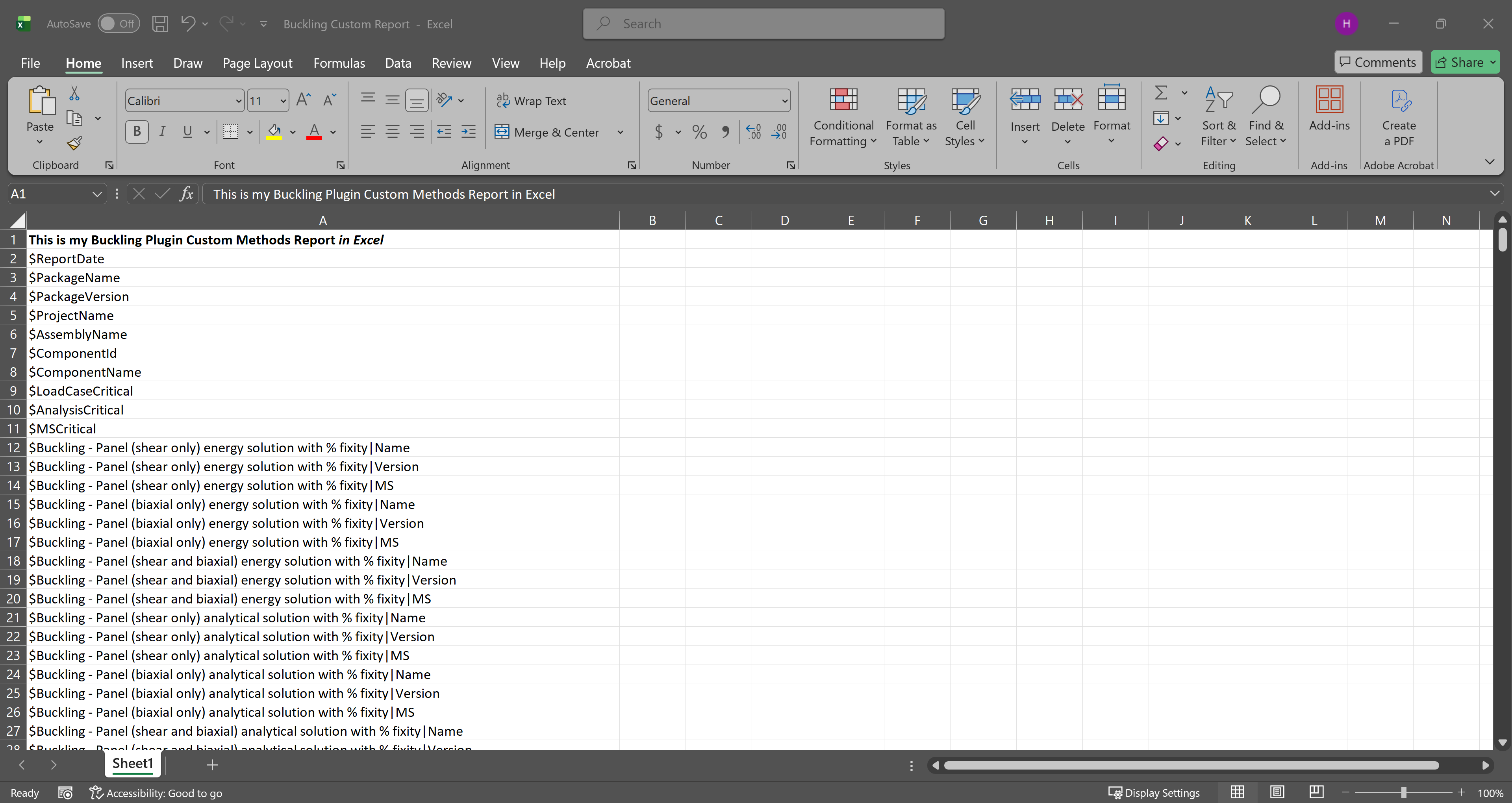
Task: Open Sort & Filter menu
Action: click(x=1219, y=117)
